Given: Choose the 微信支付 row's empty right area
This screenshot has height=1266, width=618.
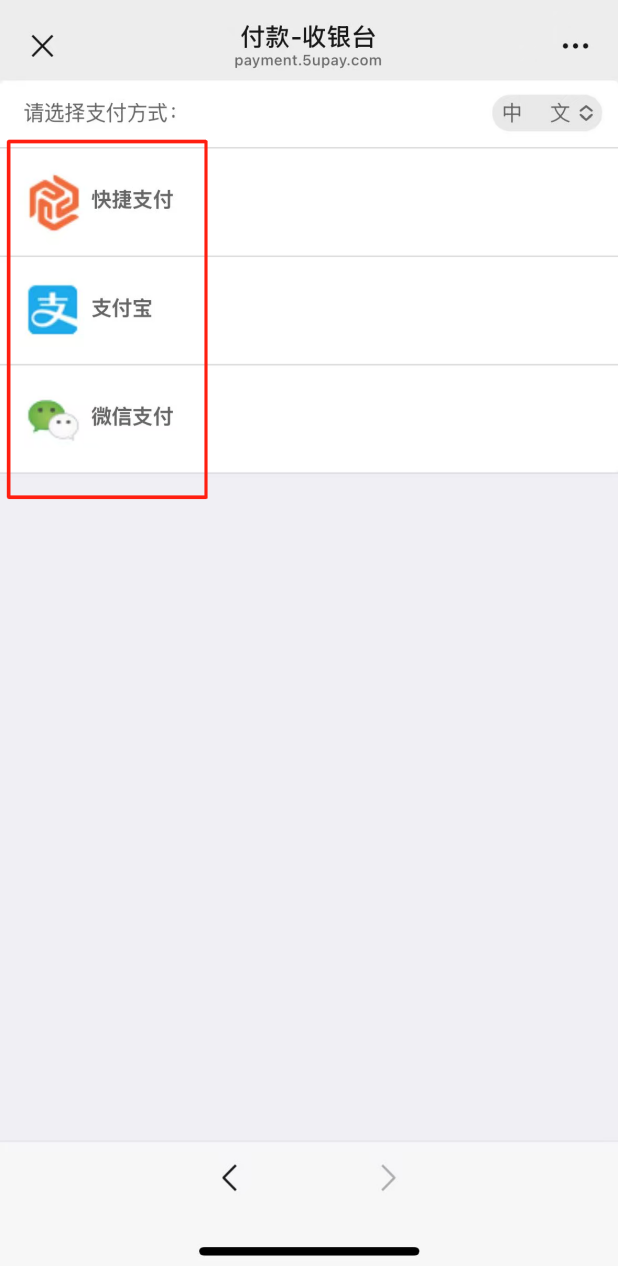Looking at the screenshot, I should pyautogui.click(x=412, y=418).
